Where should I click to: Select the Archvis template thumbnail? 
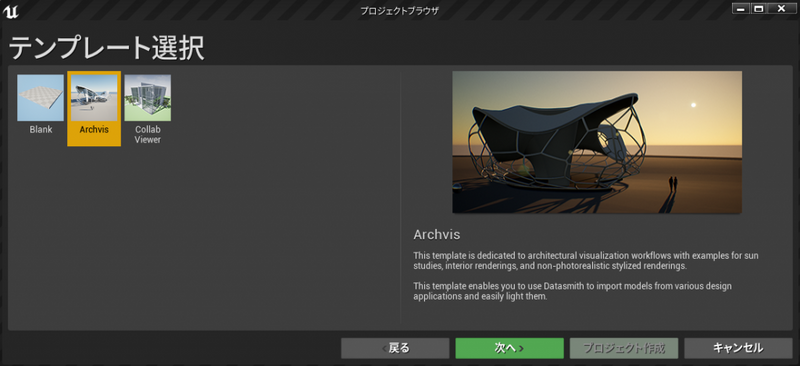click(x=94, y=98)
